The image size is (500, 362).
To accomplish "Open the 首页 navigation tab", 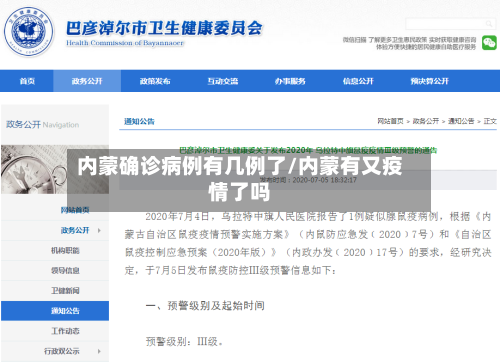I will pyautogui.click(x=27, y=81).
